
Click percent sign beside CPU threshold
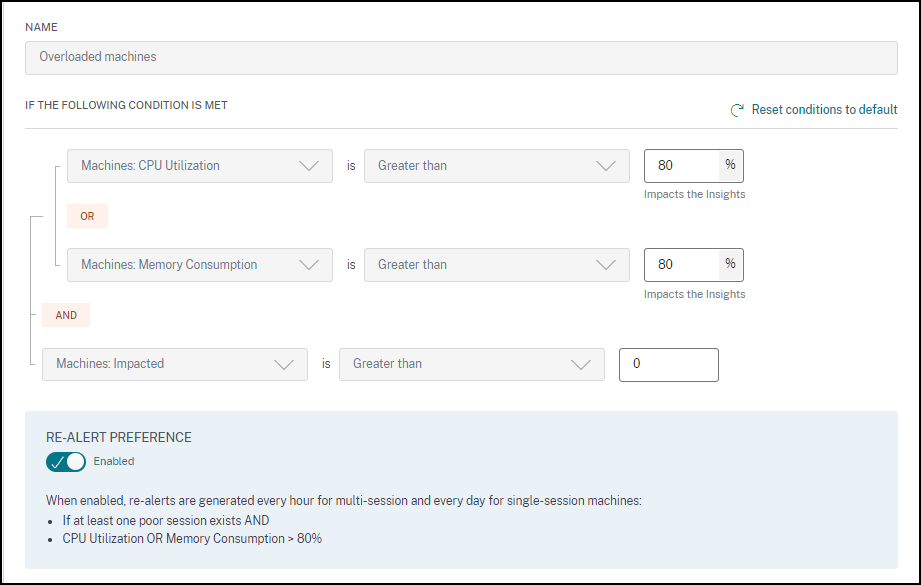(x=730, y=165)
